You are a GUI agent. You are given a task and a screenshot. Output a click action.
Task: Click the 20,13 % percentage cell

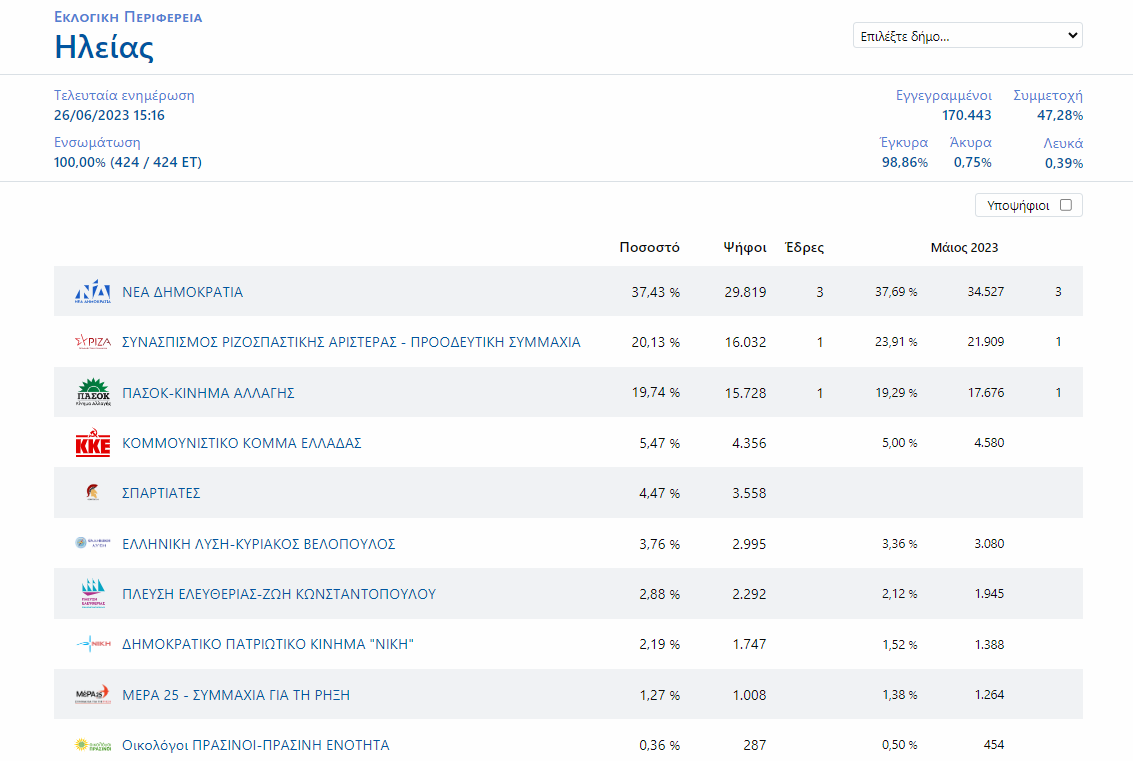pyautogui.click(x=655, y=342)
